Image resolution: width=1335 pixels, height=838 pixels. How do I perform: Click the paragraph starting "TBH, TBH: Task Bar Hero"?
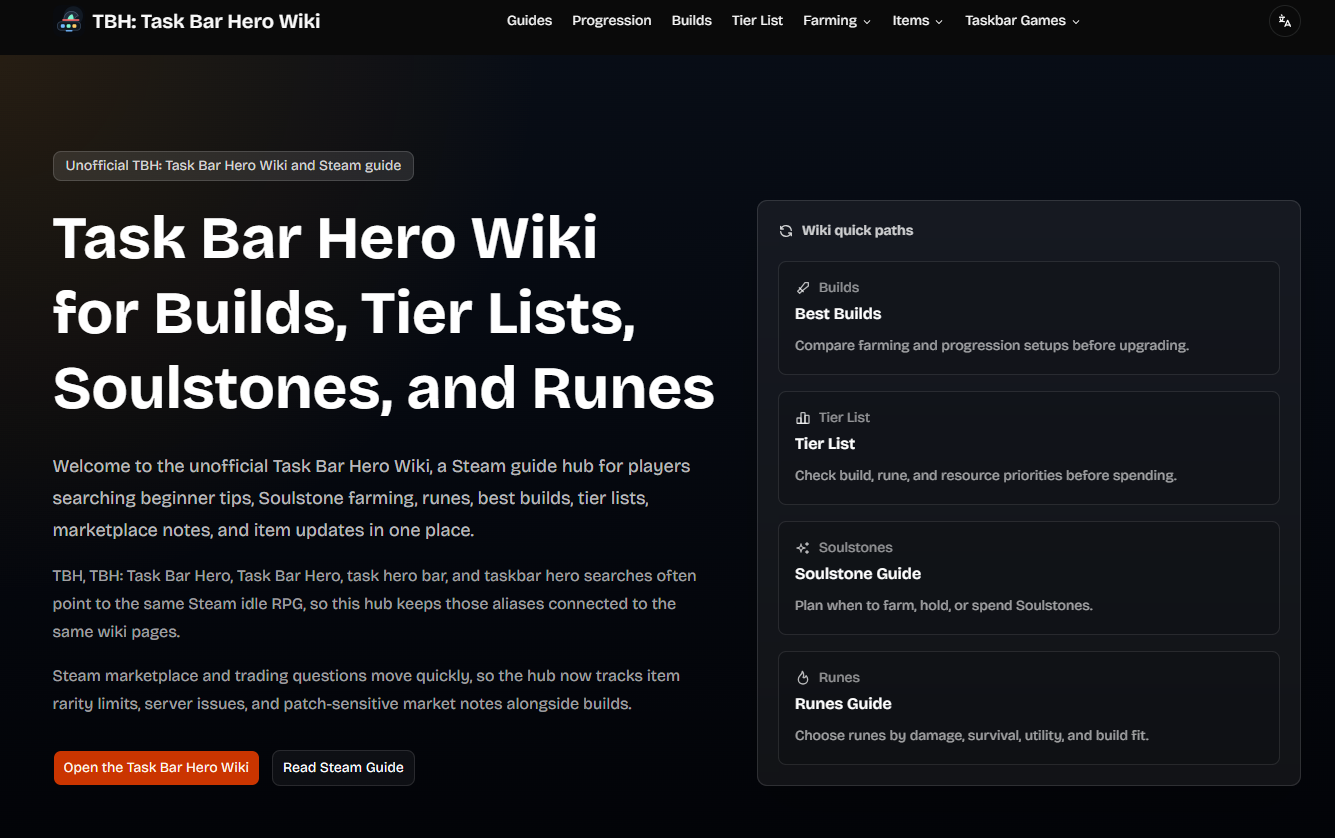click(x=375, y=604)
